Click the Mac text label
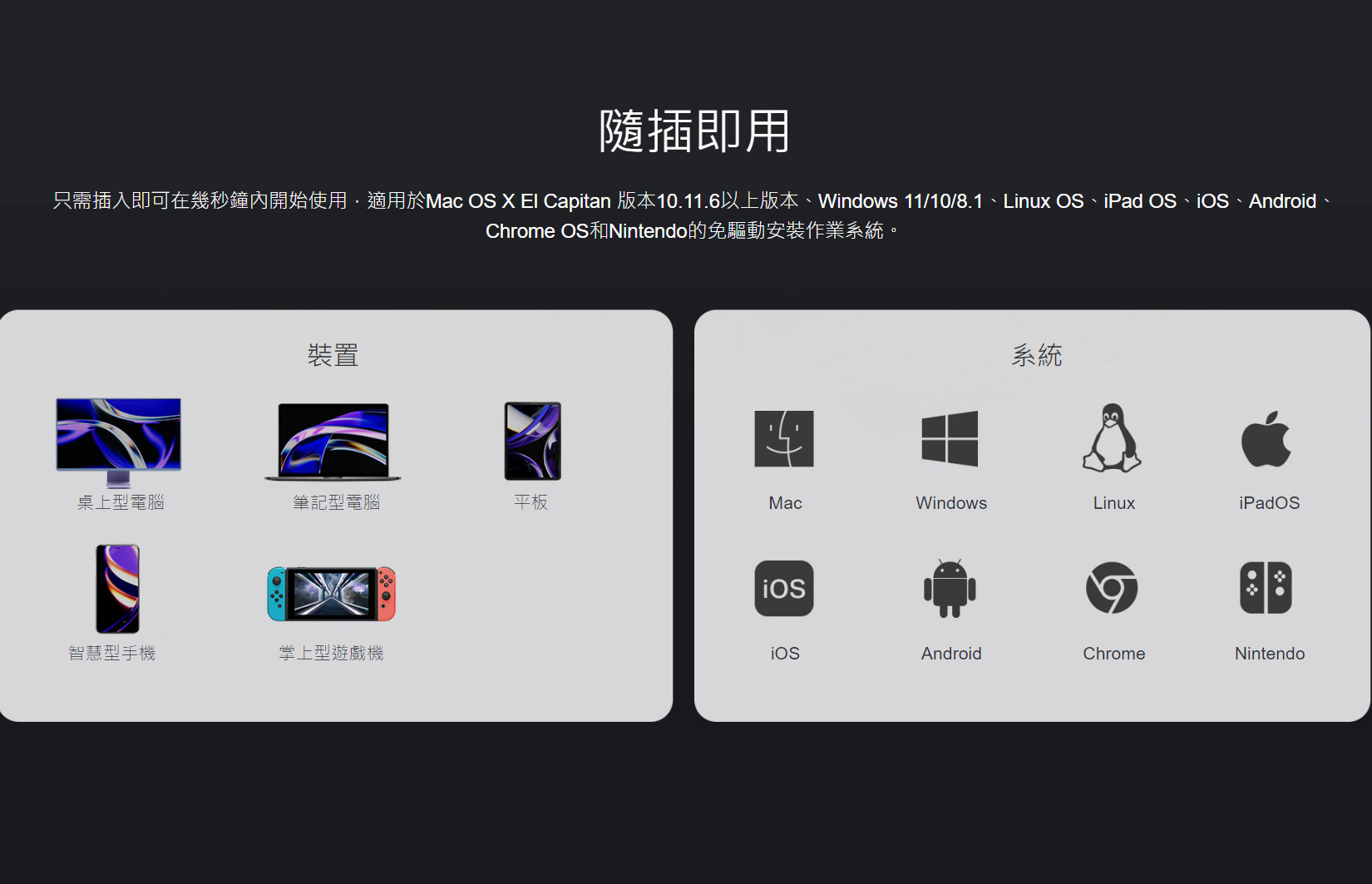Viewport: 1372px width, 884px height. 785,503
